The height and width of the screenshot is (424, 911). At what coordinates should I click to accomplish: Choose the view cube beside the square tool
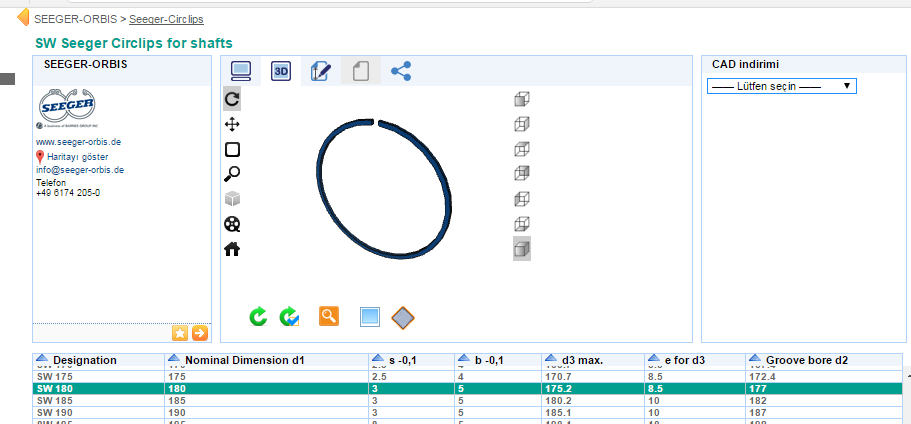coord(522,149)
